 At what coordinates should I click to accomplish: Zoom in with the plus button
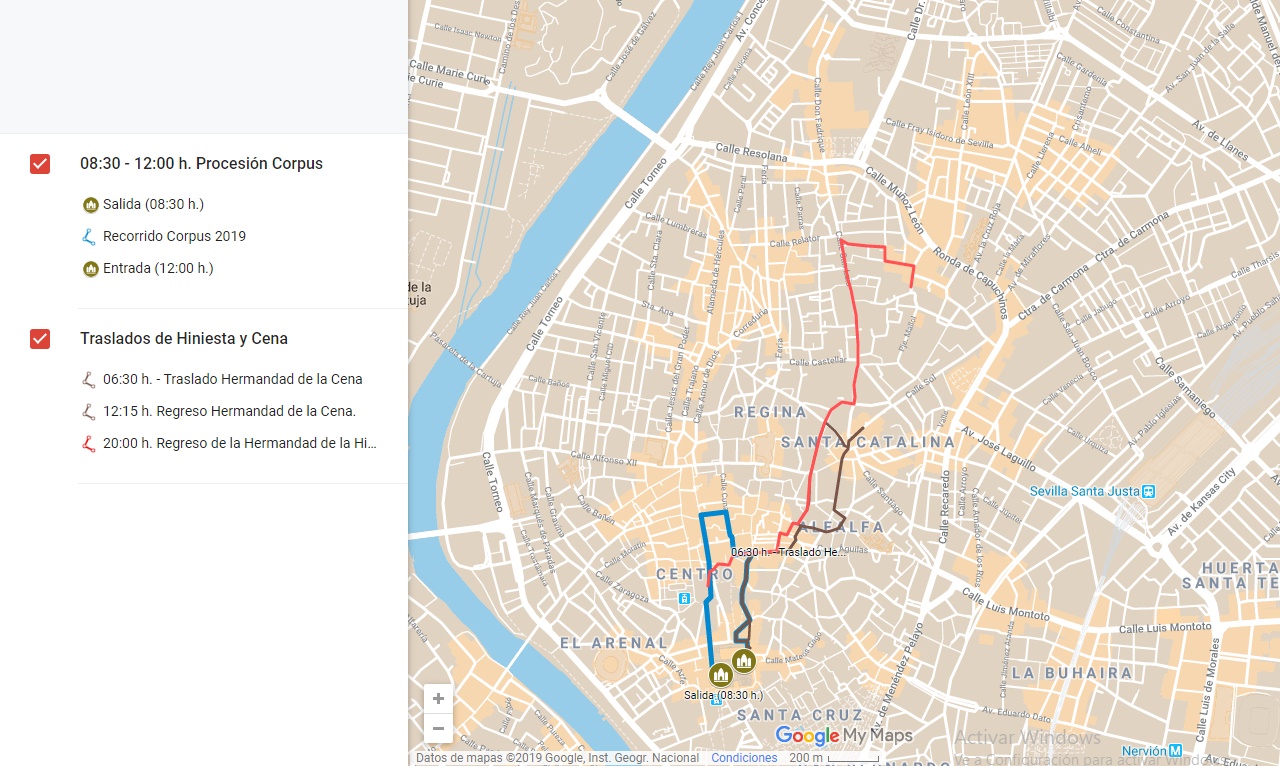point(438,698)
